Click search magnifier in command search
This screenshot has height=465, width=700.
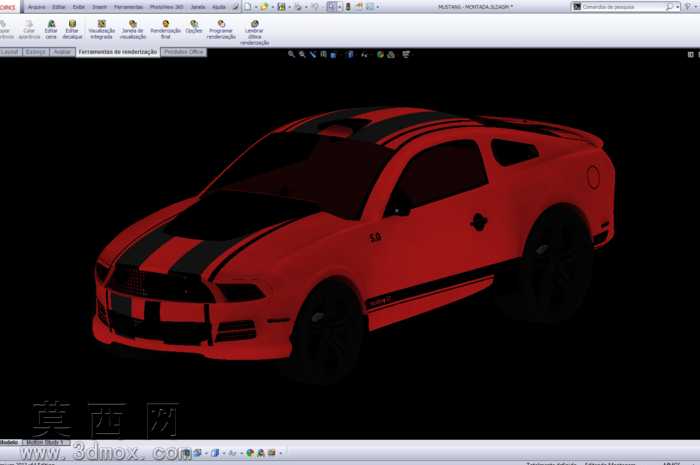coord(669,7)
